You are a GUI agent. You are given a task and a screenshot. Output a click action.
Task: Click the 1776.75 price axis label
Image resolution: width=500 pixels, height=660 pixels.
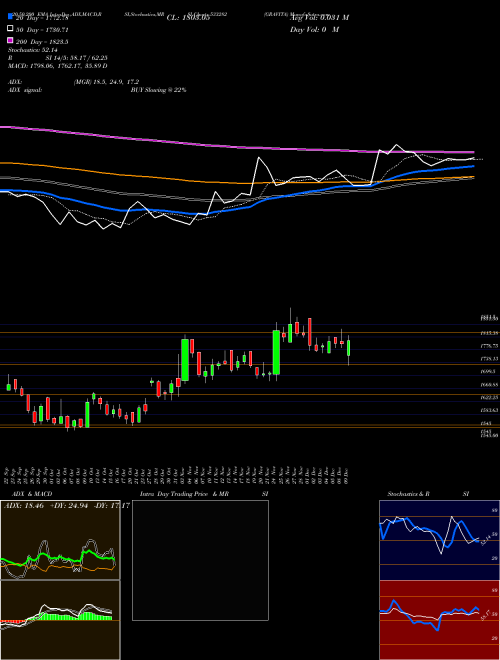[x=490, y=346]
